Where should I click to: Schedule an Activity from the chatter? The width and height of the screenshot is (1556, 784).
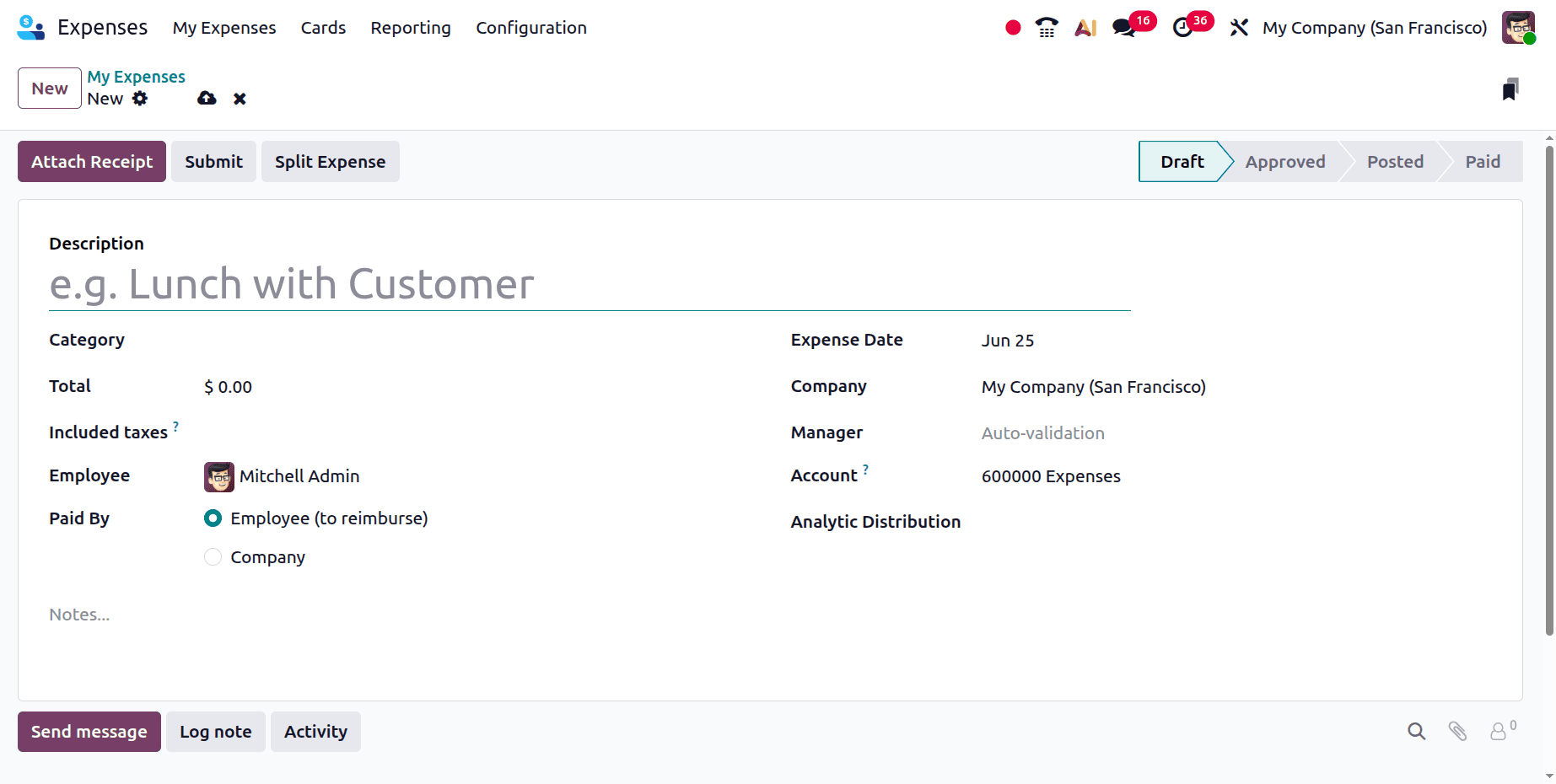point(315,732)
